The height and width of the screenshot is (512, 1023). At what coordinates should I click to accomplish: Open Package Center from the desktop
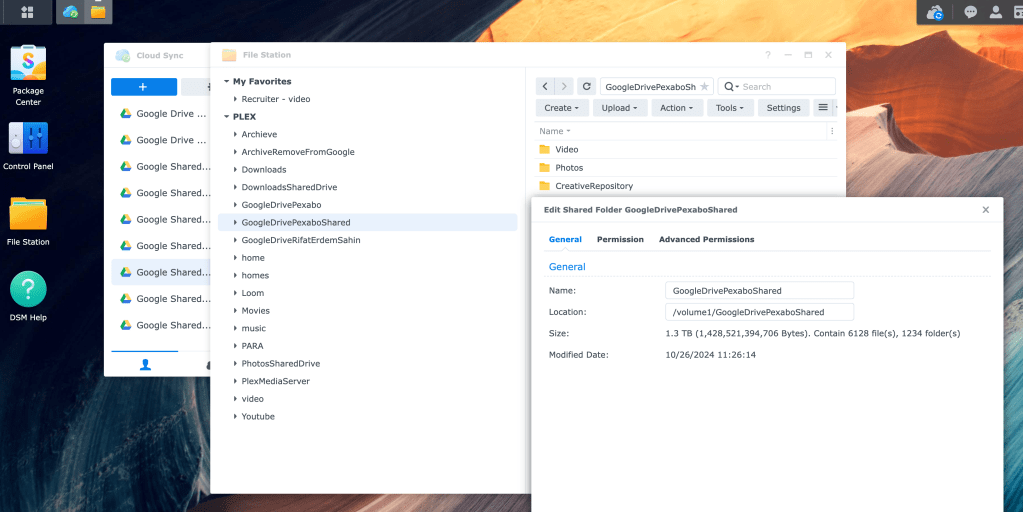[x=28, y=75]
